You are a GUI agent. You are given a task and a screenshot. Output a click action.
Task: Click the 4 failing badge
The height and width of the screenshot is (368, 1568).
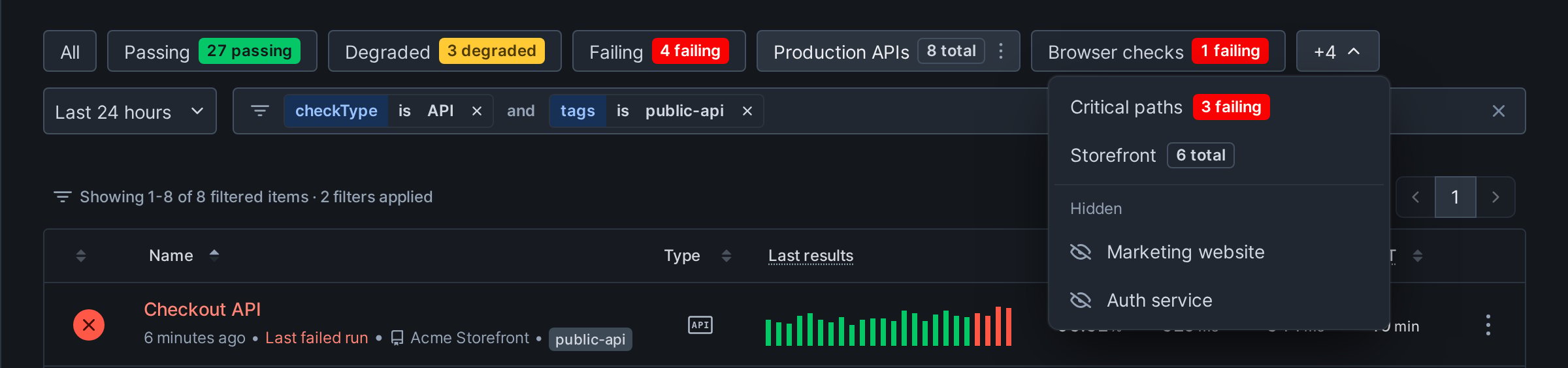pos(690,51)
